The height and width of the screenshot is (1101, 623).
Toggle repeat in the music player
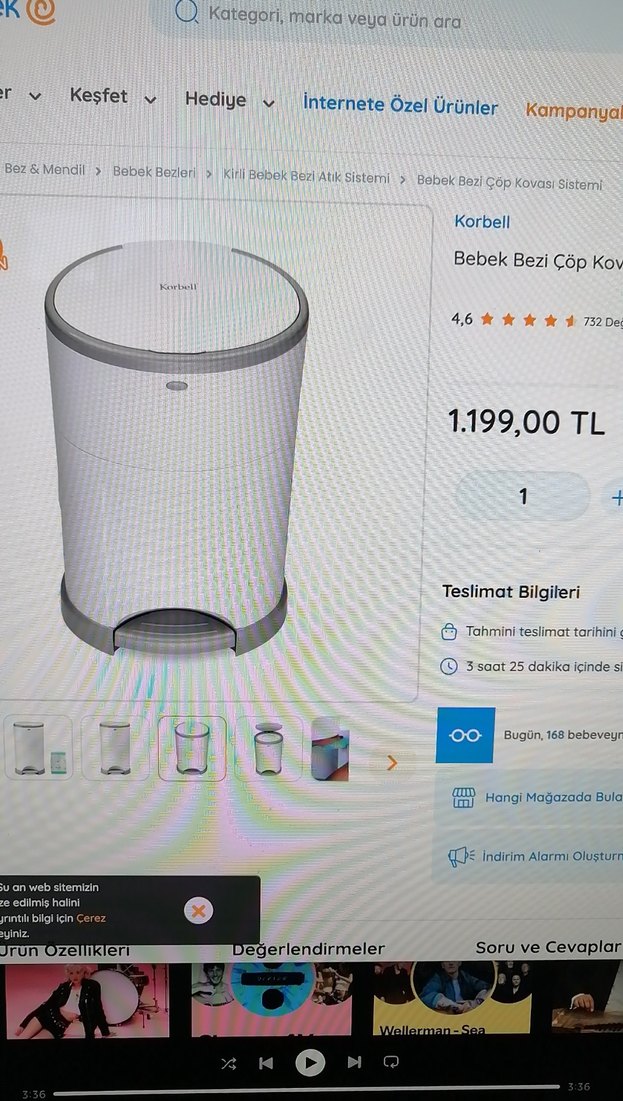[393, 1062]
